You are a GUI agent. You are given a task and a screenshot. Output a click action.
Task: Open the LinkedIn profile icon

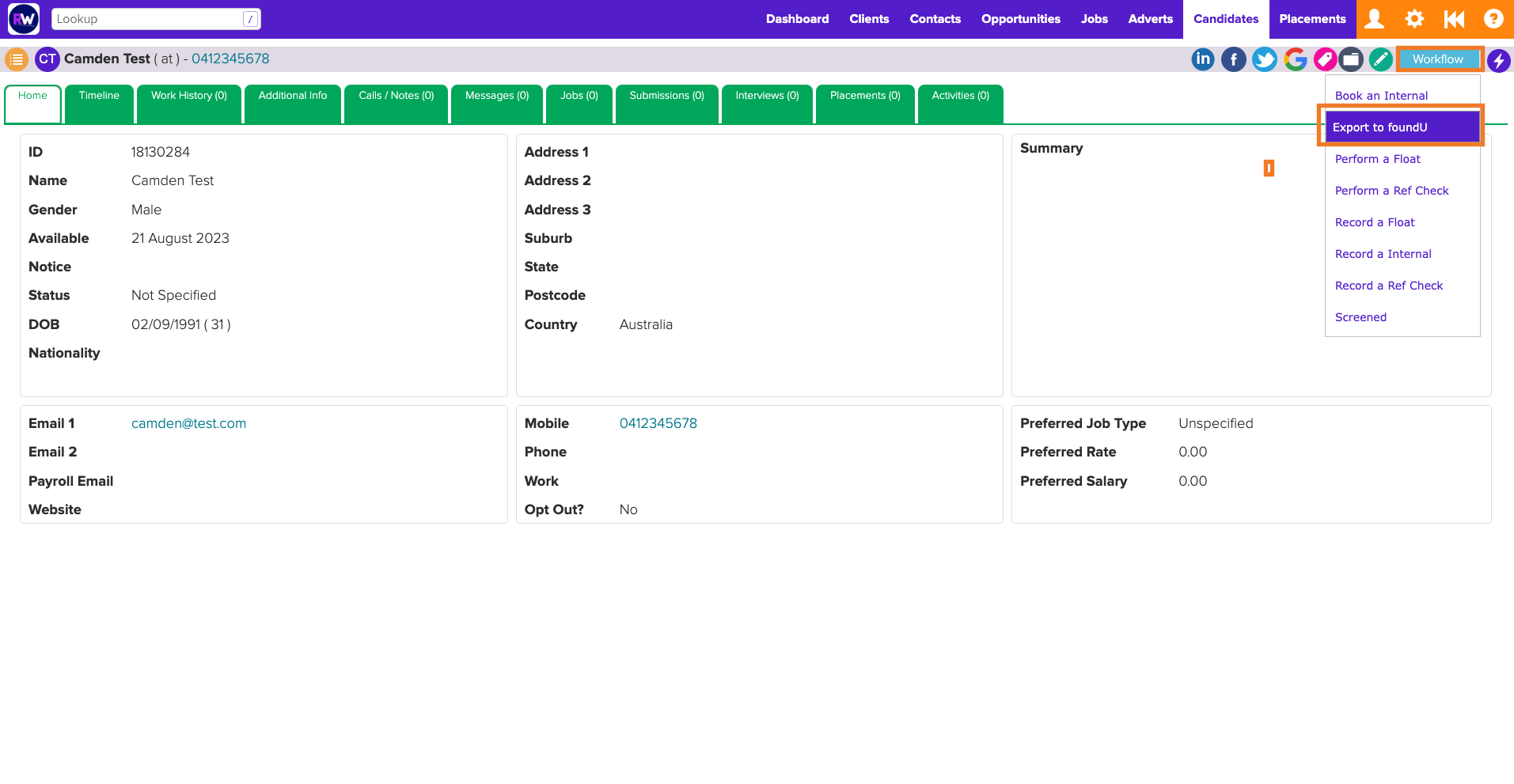1202,59
